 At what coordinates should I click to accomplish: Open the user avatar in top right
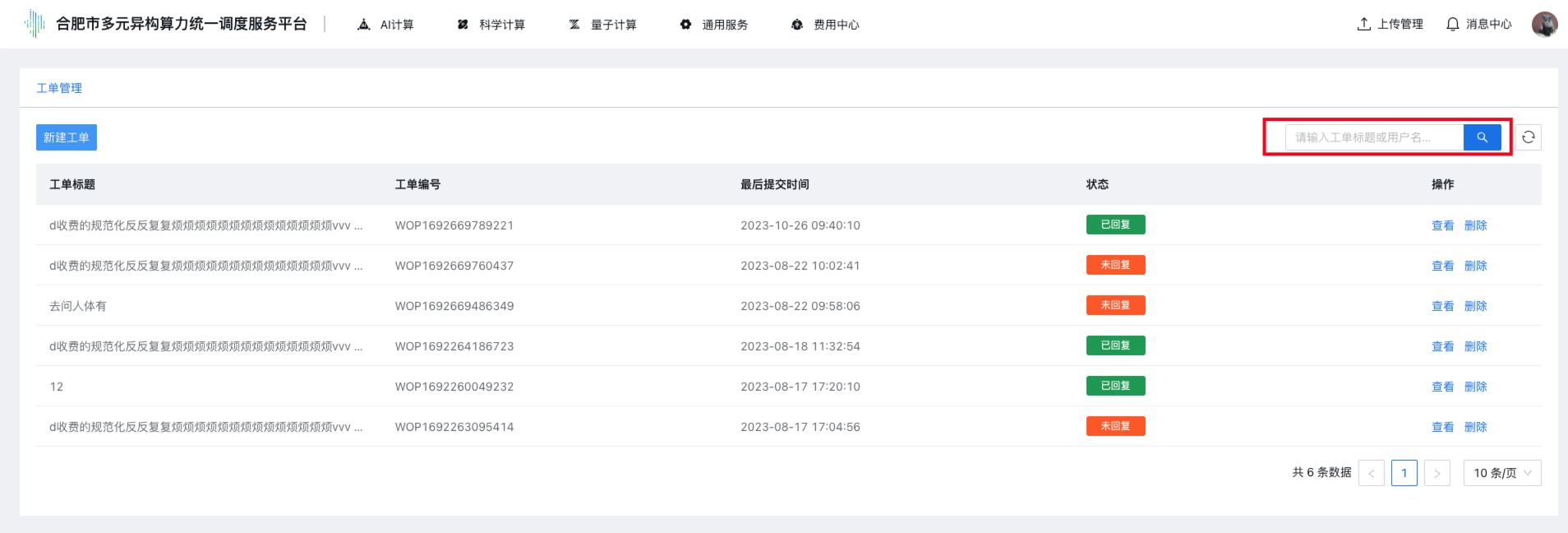pyautogui.click(x=1544, y=25)
